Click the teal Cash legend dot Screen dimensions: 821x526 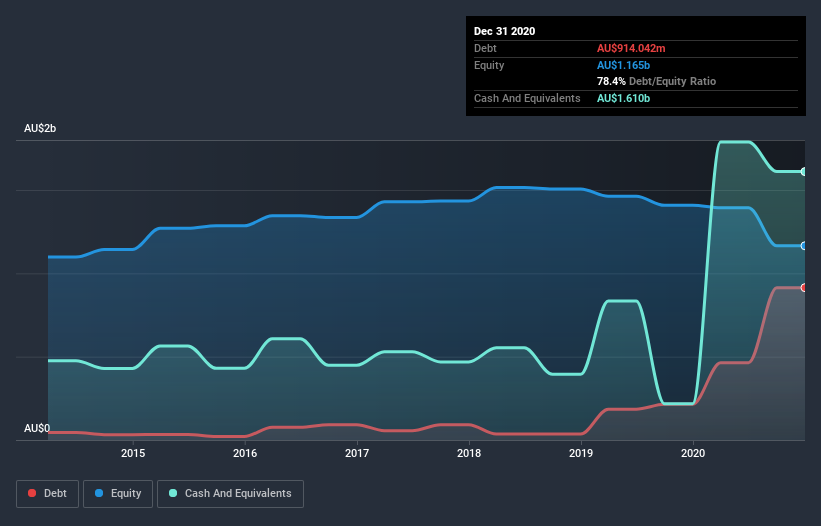173,493
